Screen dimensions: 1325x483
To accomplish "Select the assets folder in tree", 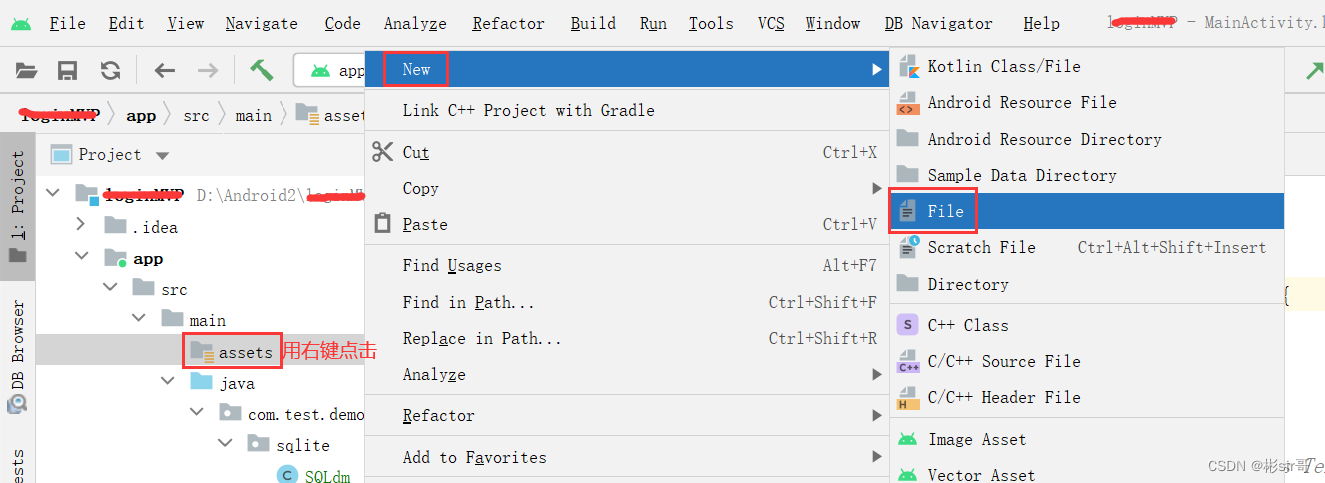I will click(x=245, y=352).
